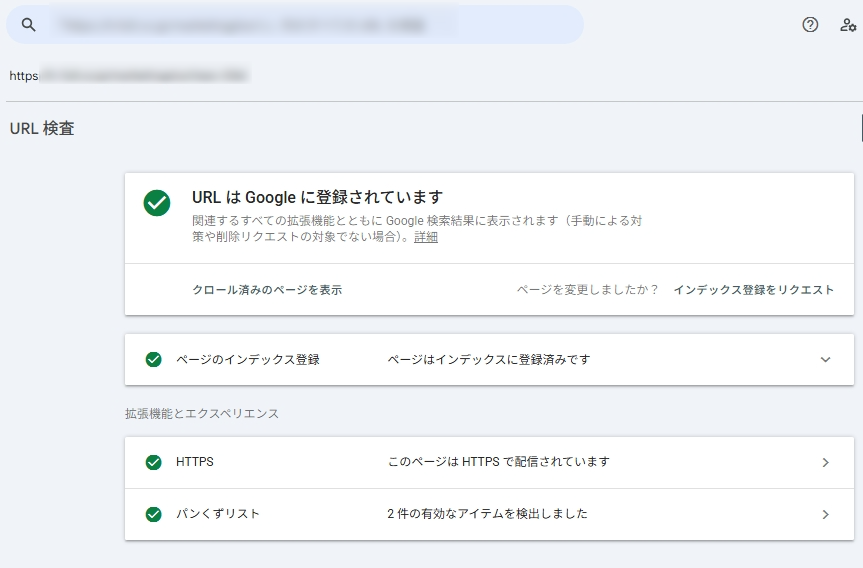Image resolution: width=863 pixels, height=568 pixels.
Task: Click クロール済みのページを表示 button
Action: click(267, 290)
